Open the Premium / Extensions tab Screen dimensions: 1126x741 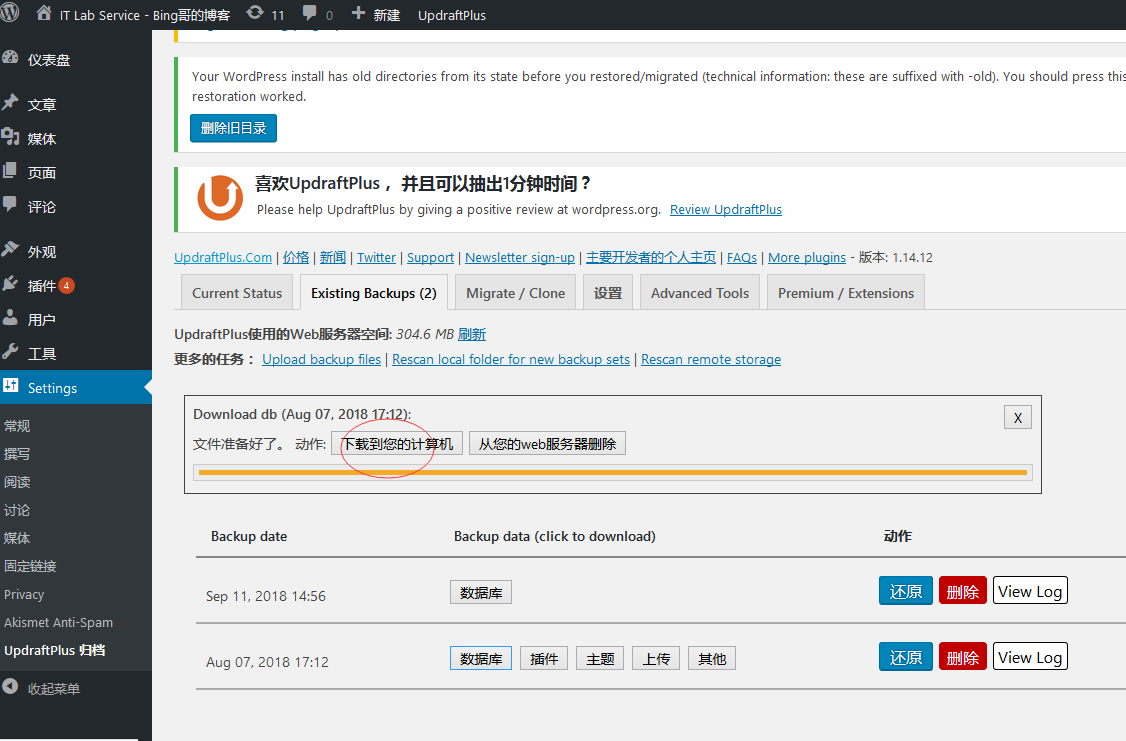tap(846, 293)
